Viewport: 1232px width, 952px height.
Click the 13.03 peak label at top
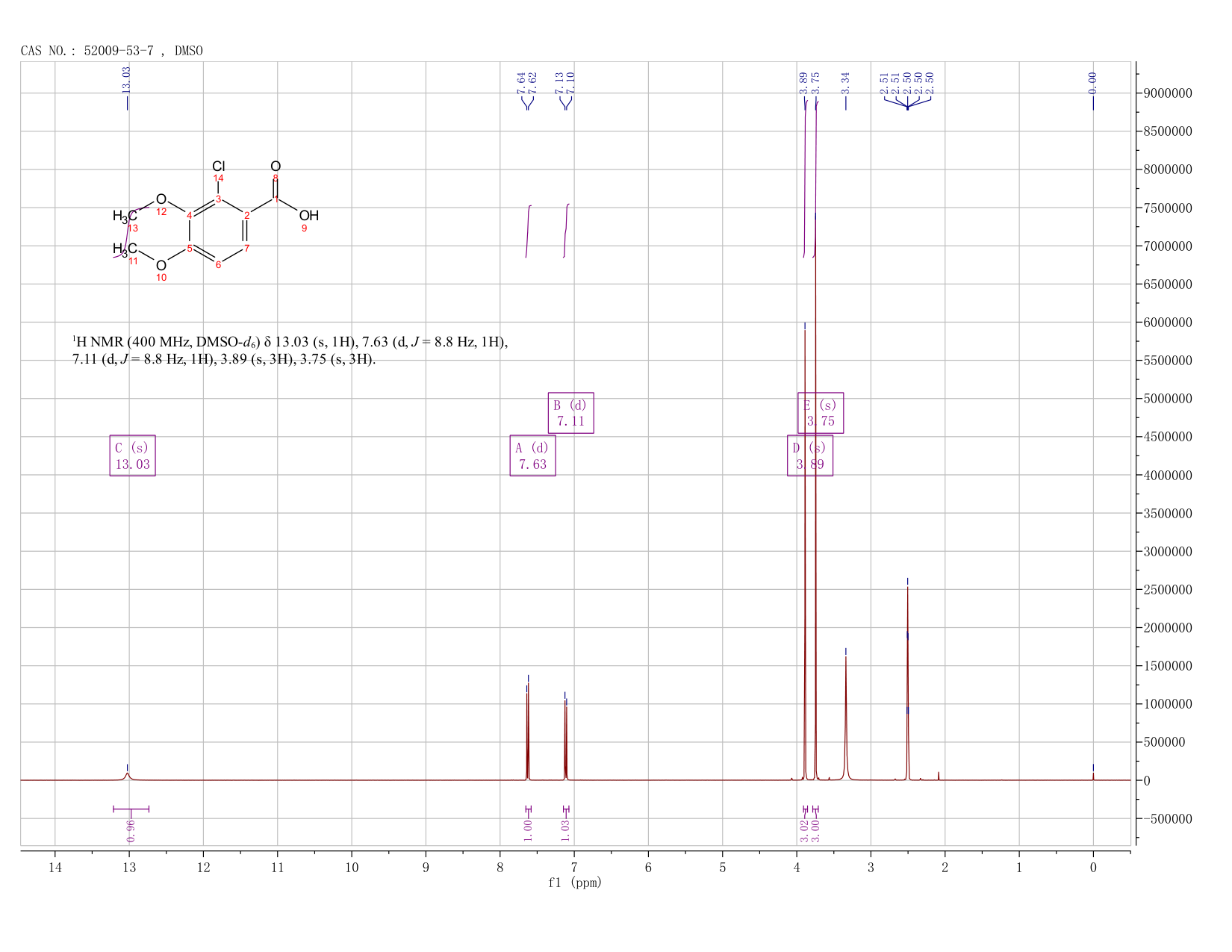click(x=126, y=79)
